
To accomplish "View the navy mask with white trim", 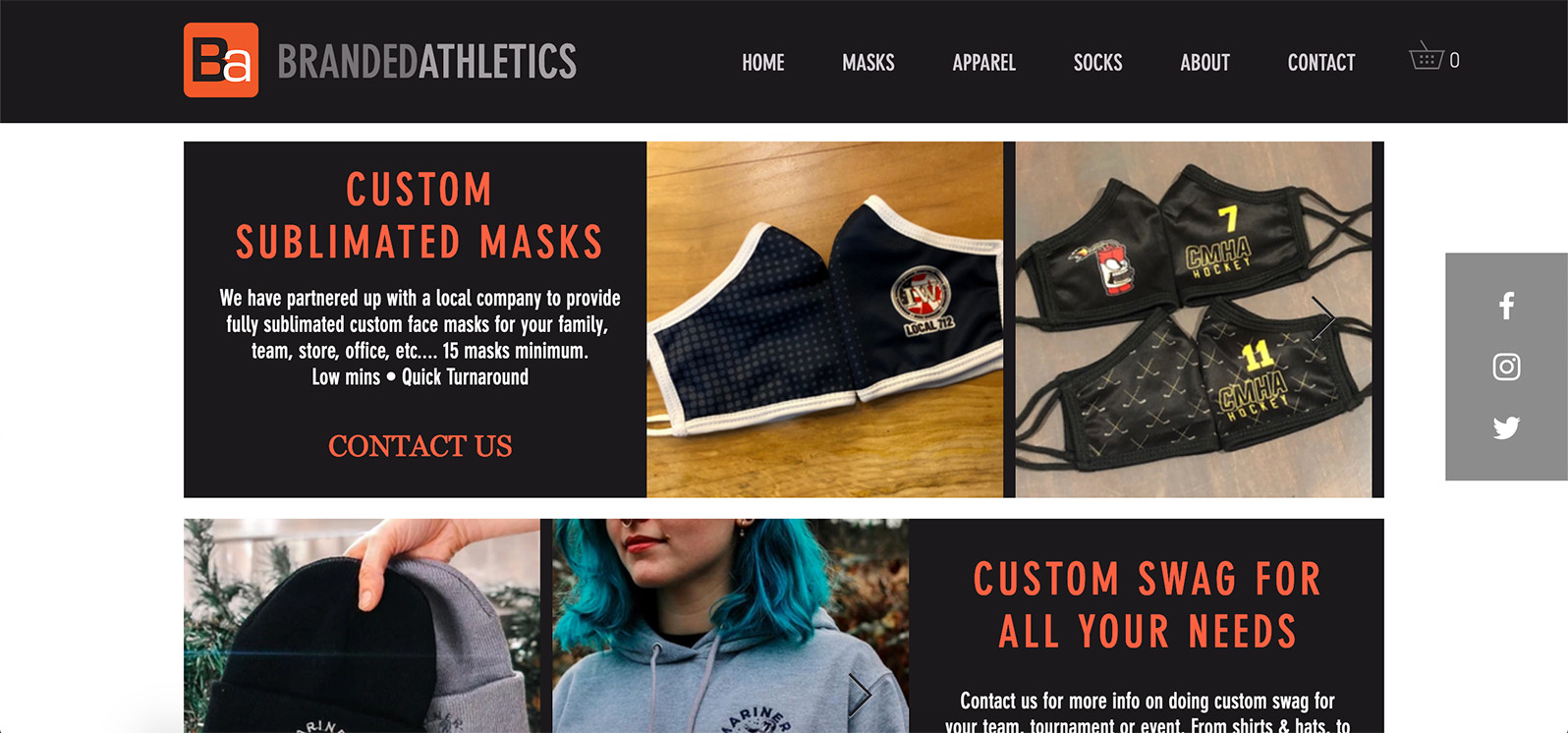I will click(x=825, y=319).
